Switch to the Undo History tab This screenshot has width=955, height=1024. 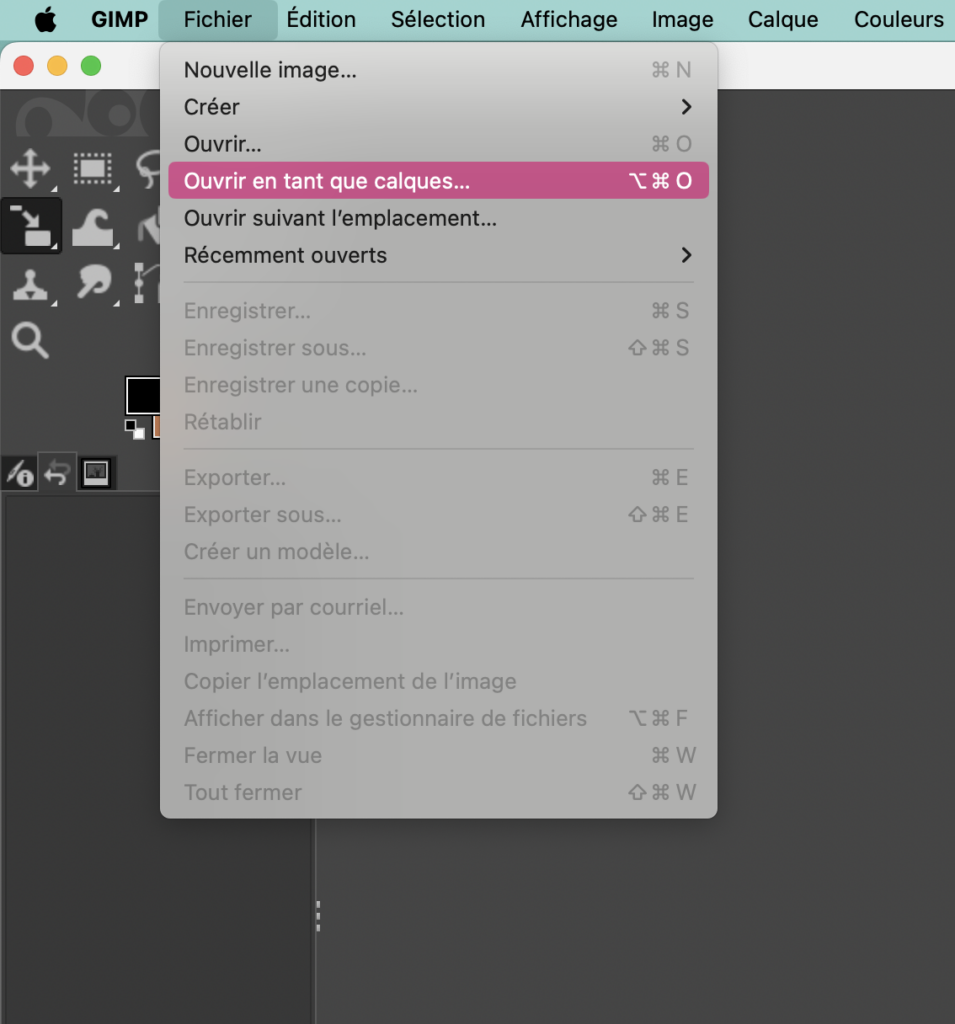57,474
